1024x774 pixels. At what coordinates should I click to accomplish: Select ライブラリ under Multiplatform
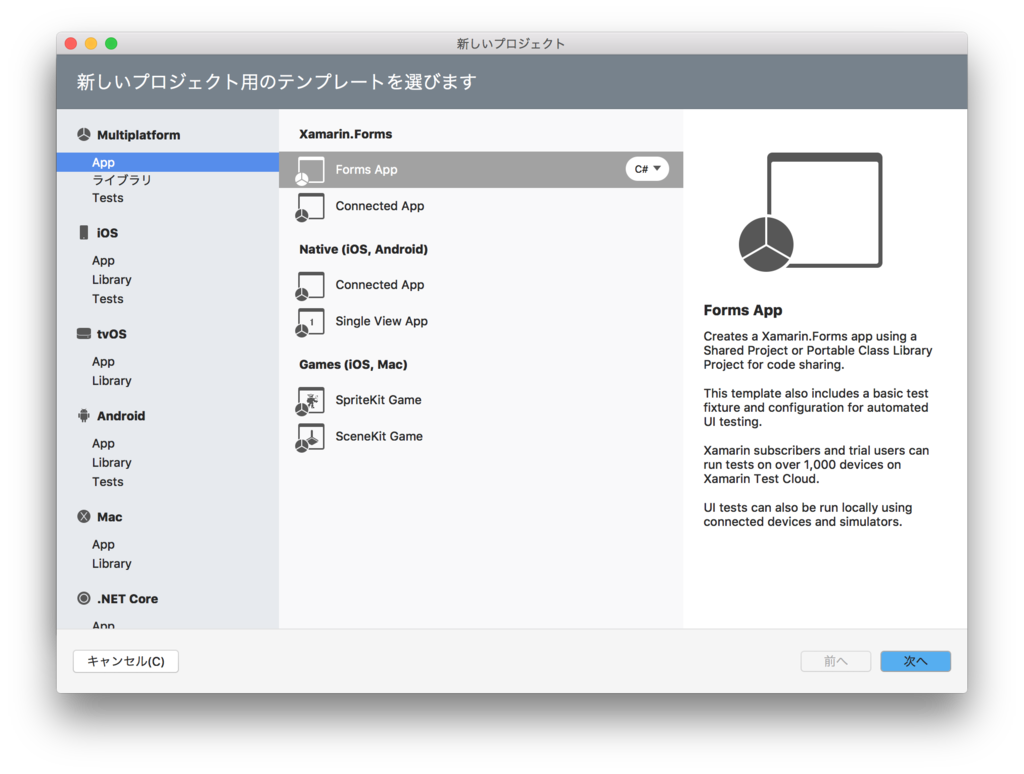pos(121,180)
